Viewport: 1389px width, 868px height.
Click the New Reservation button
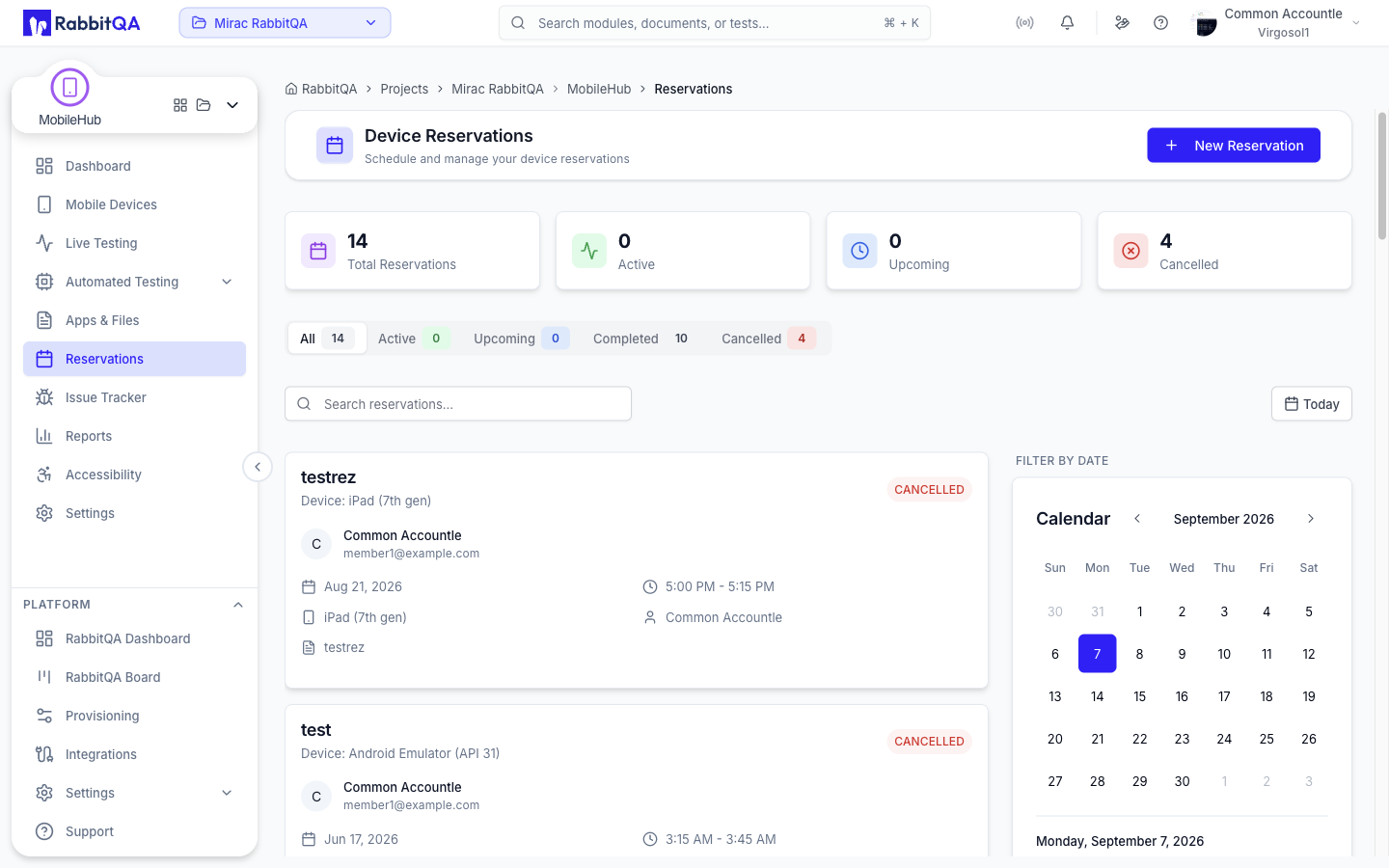1234,146
